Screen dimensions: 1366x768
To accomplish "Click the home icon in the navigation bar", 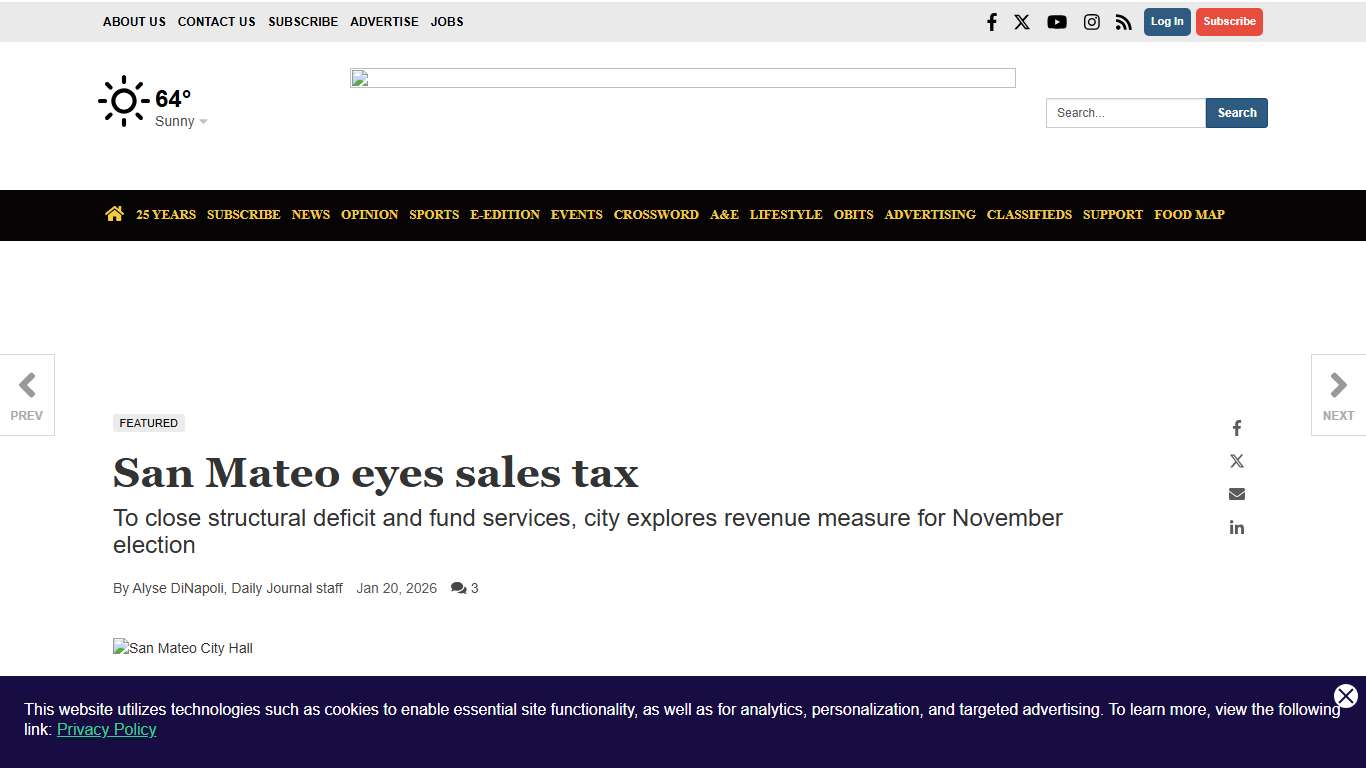I will (x=114, y=213).
